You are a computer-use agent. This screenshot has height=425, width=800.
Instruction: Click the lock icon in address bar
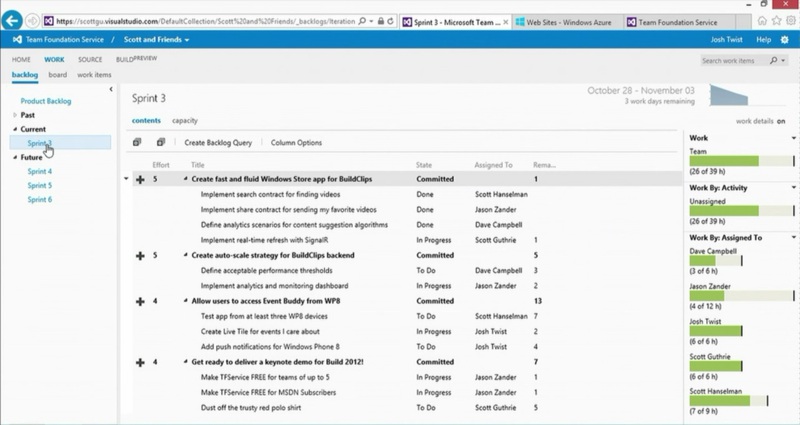(381, 21)
